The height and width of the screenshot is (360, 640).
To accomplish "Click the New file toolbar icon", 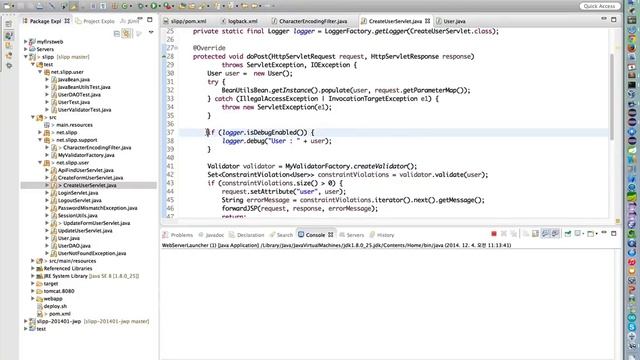I will click(x=7, y=6).
